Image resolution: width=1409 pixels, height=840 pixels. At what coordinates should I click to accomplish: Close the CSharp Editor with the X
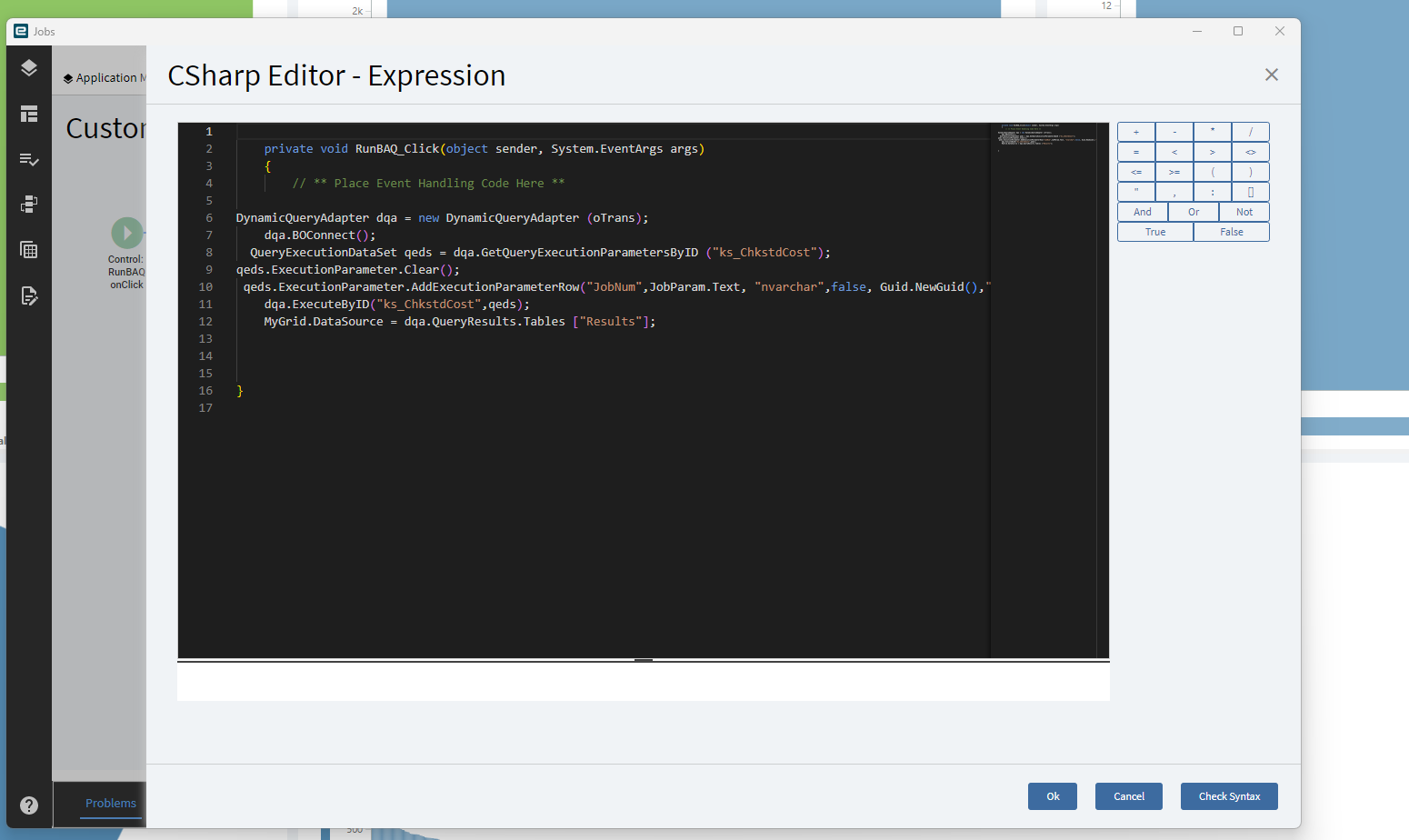pyautogui.click(x=1272, y=75)
